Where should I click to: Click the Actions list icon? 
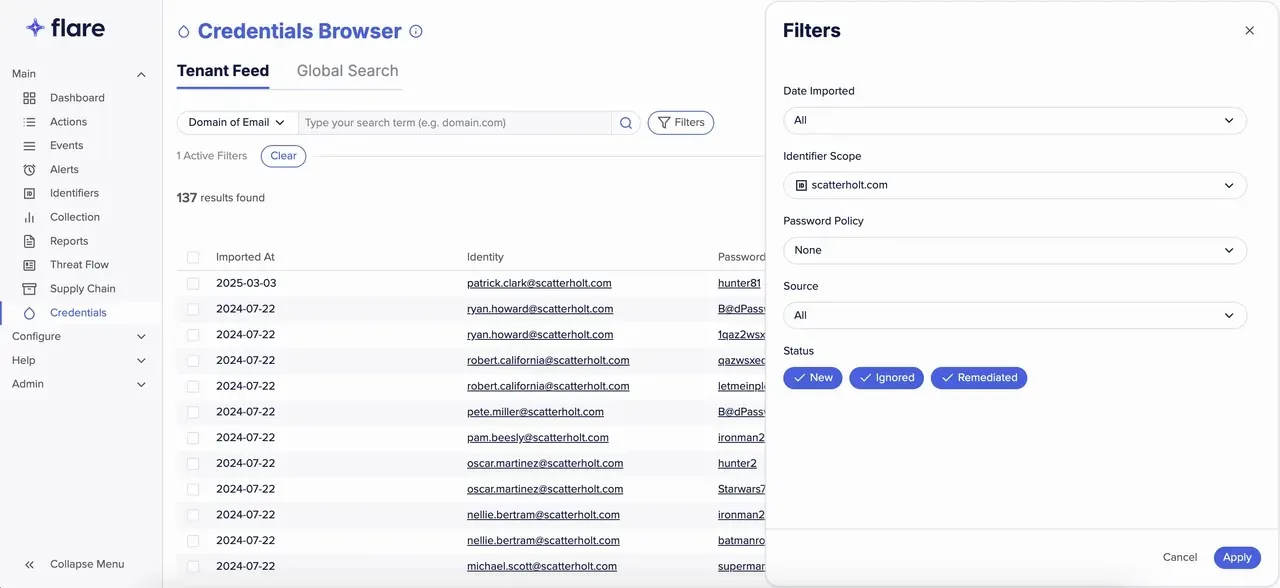29,122
